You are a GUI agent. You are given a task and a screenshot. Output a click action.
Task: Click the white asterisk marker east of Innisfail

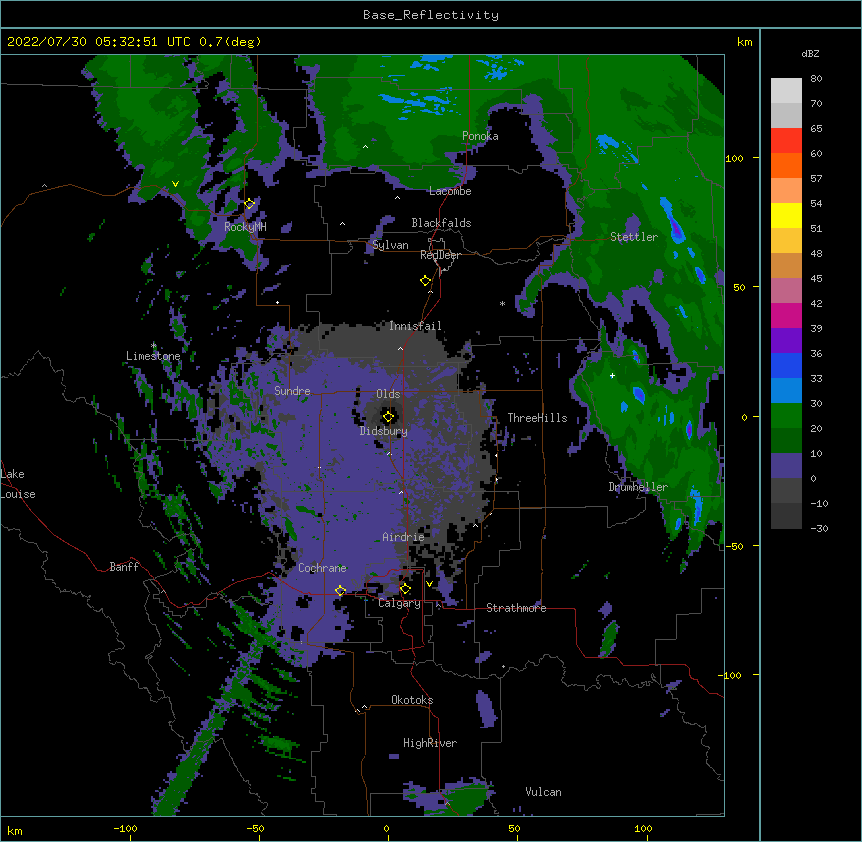pyautogui.click(x=502, y=303)
